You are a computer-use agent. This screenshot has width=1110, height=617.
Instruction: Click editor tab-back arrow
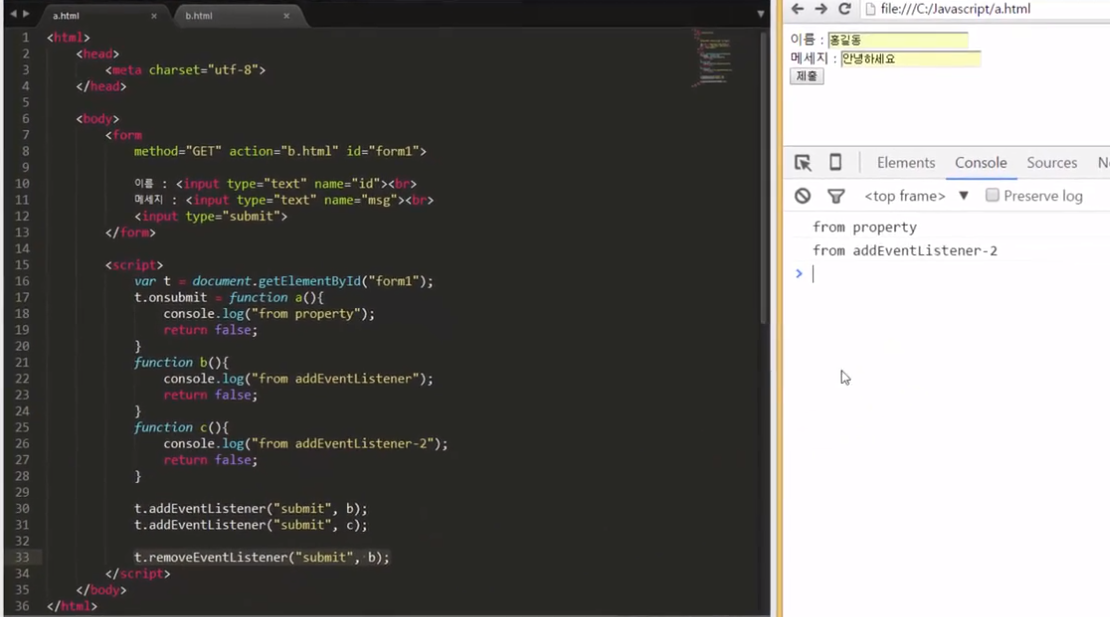point(13,14)
